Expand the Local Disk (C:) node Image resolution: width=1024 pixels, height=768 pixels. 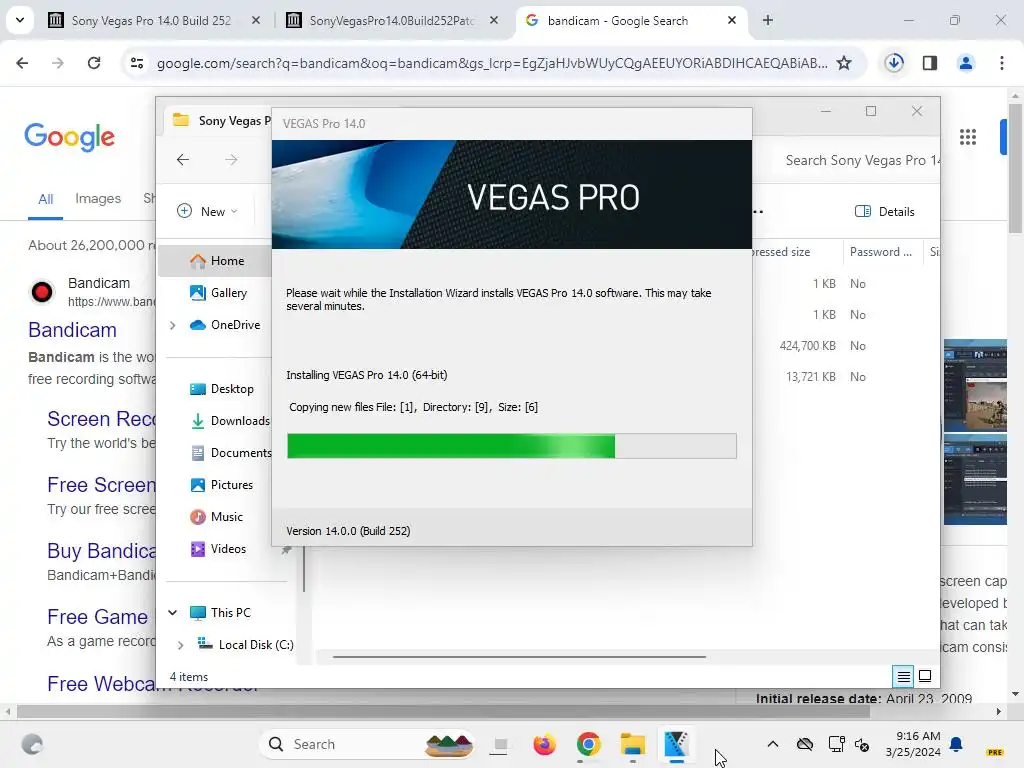pos(180,645)
